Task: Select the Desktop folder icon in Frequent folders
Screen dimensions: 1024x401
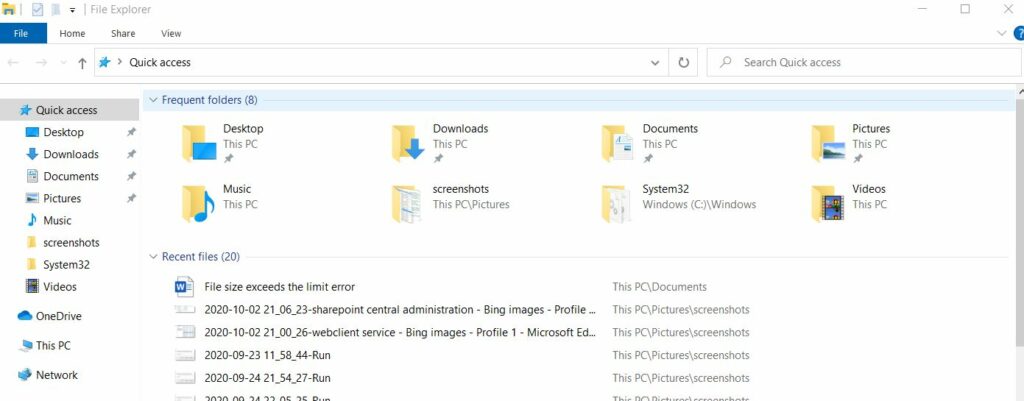Action: coord(199,143)
